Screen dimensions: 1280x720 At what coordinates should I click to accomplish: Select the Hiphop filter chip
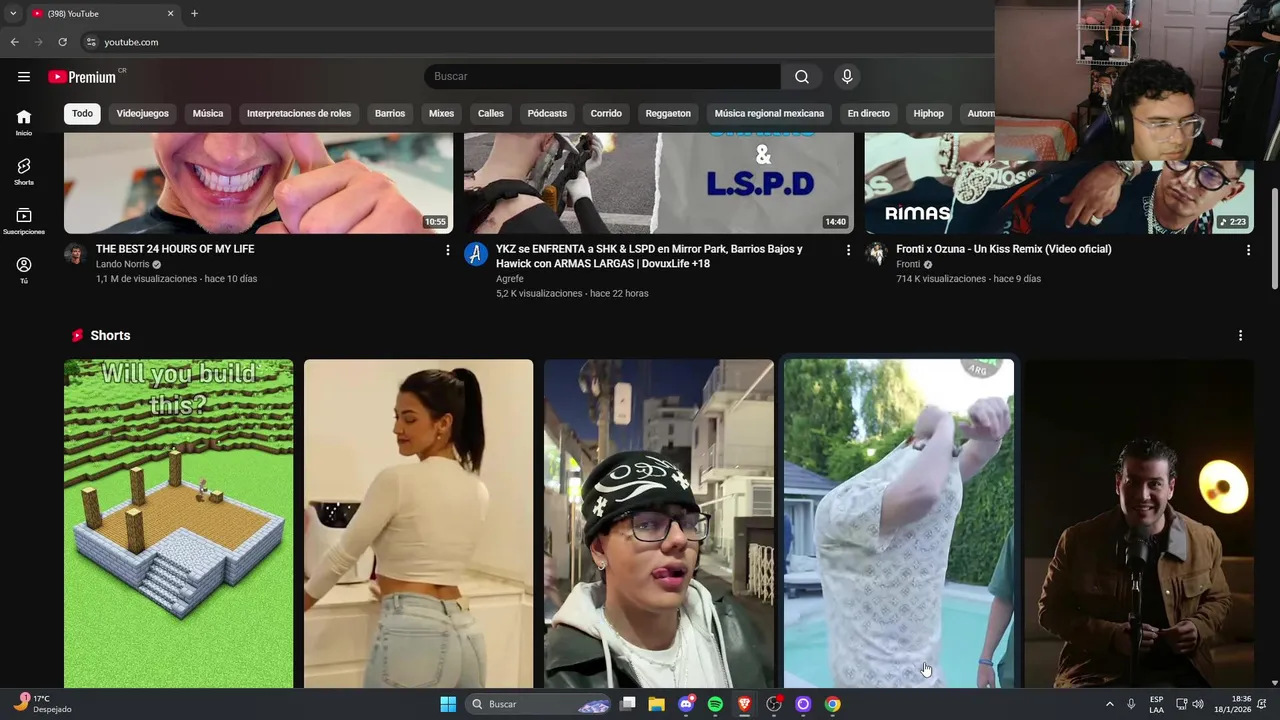click(x=928, y=113)
